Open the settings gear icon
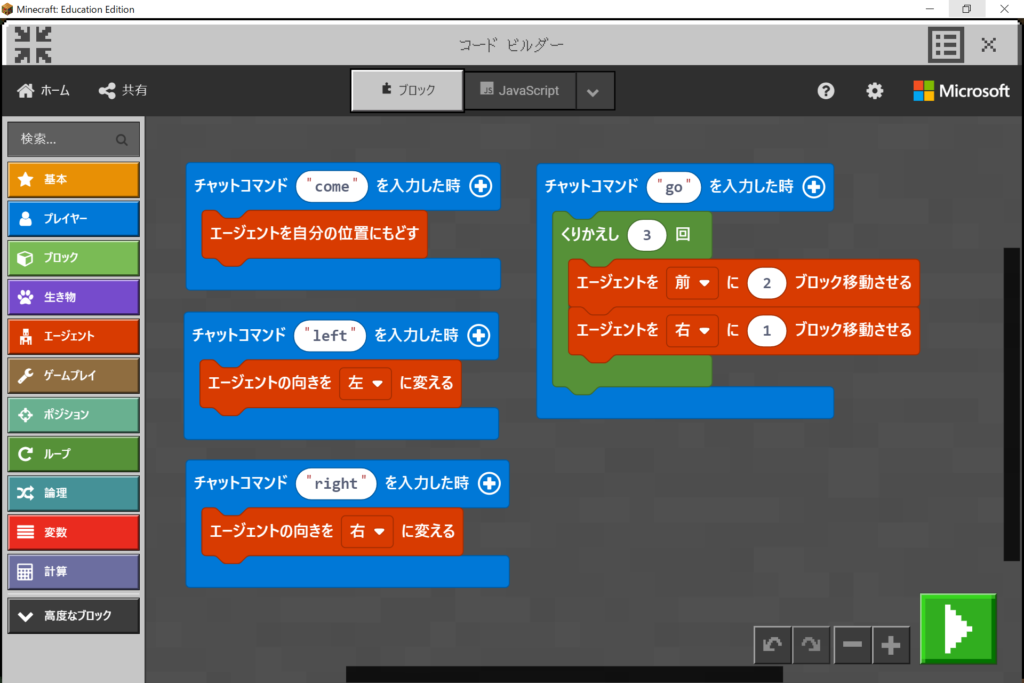The width and height of the screenshot is (1024, 683). [x=875, y=91]
